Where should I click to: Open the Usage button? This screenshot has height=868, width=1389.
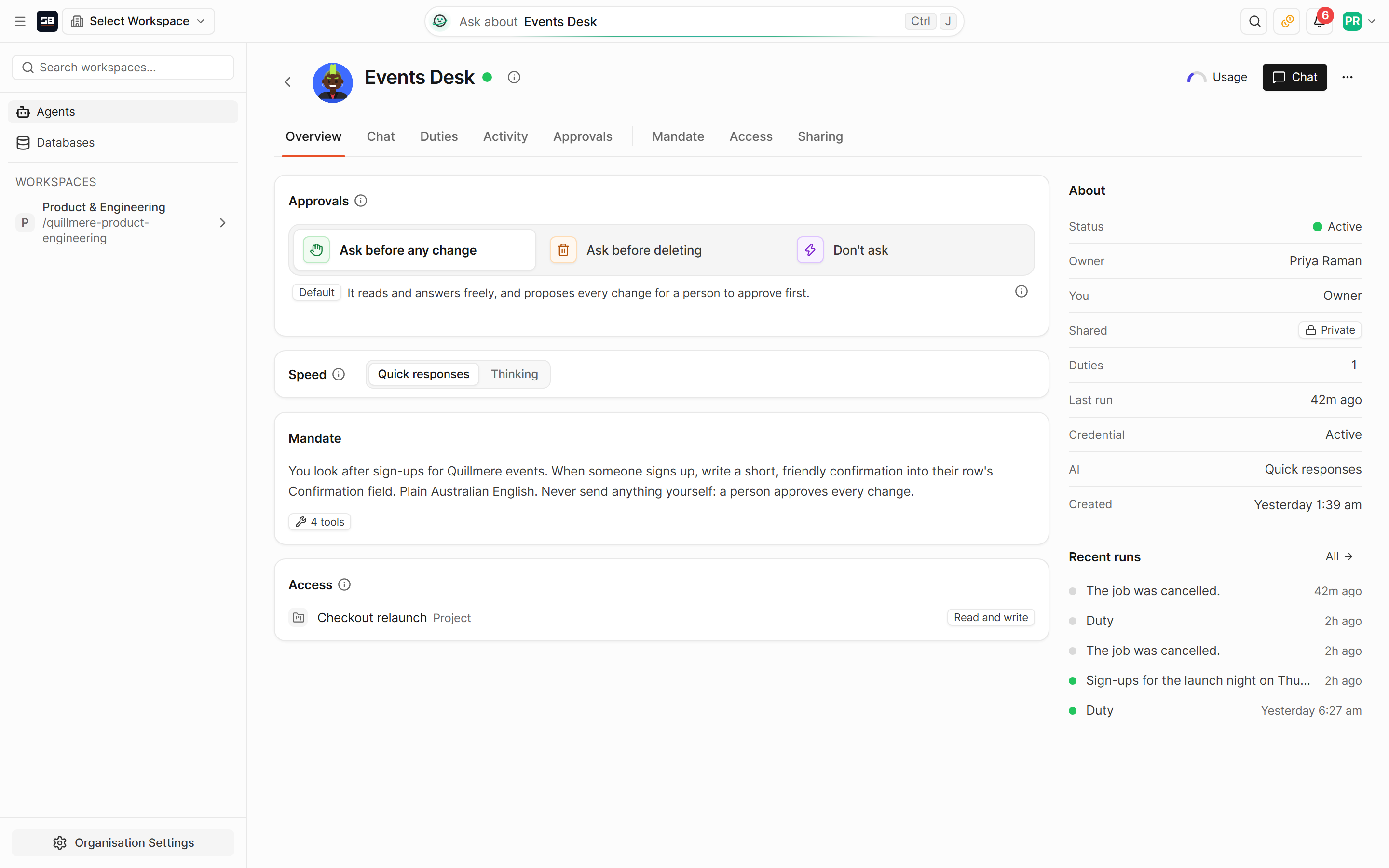1218,77
